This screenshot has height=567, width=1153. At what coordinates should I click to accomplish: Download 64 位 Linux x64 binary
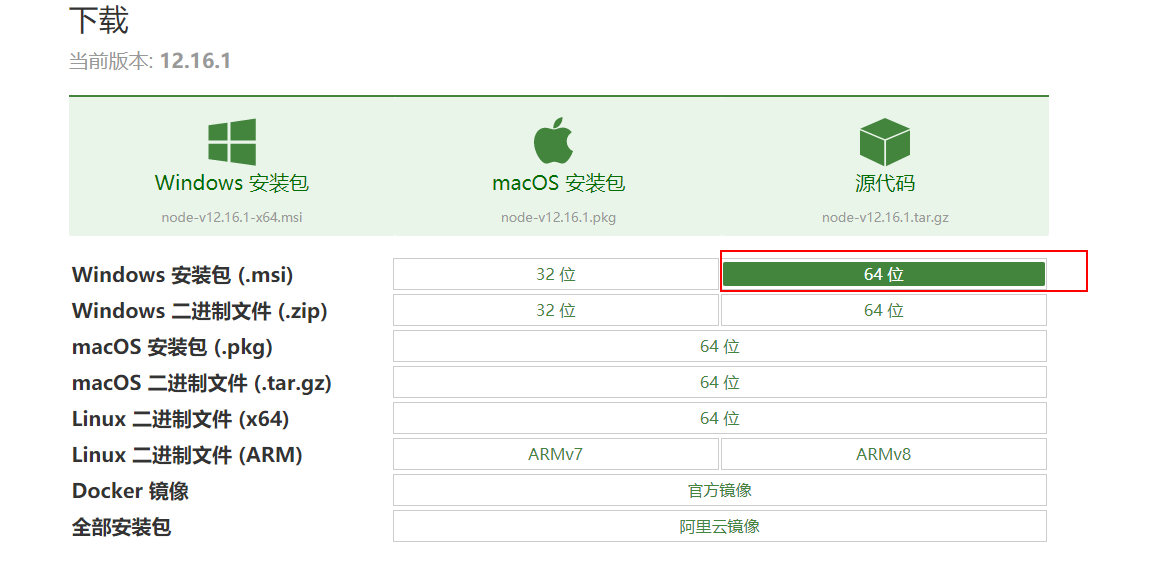(x=720, y=418)
